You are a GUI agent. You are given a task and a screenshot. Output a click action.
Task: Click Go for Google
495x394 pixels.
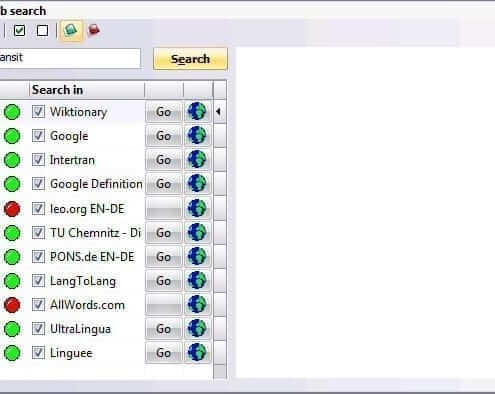pos(164,136)
